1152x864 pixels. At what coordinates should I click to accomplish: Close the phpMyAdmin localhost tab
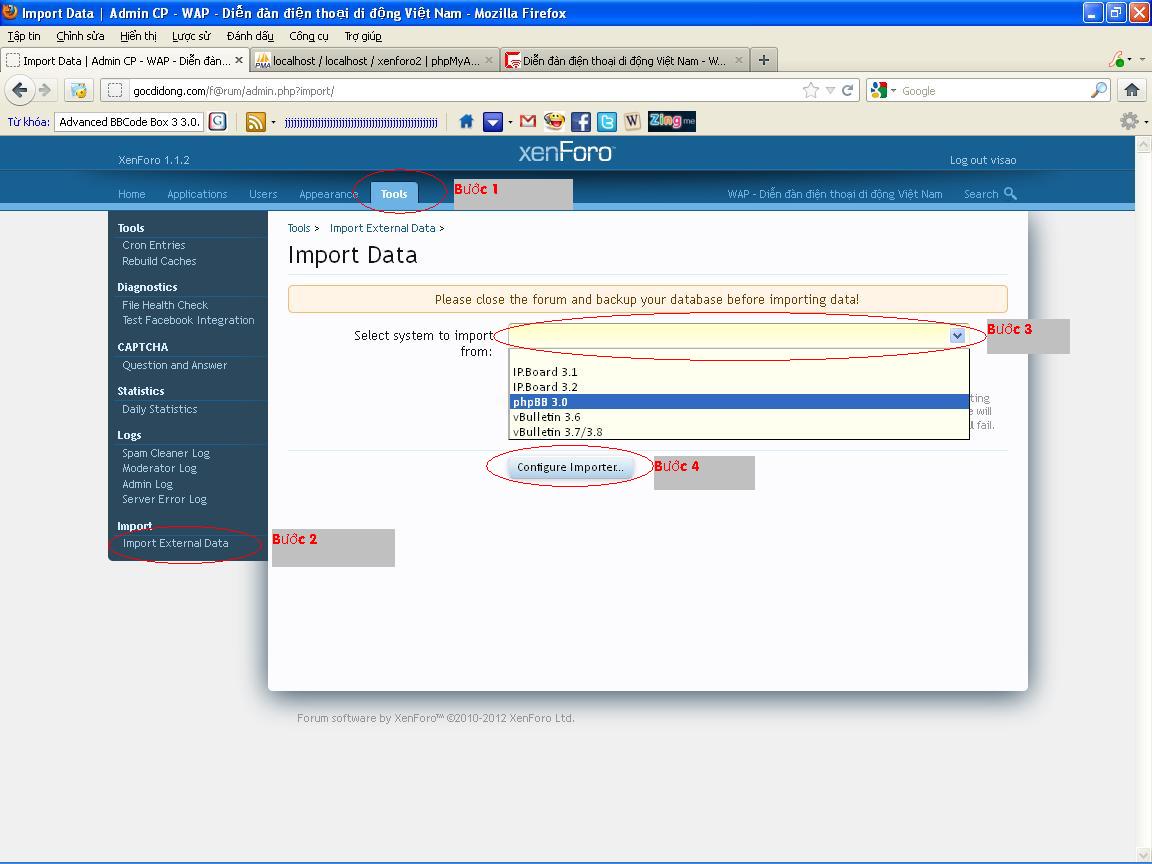(489, 60)
